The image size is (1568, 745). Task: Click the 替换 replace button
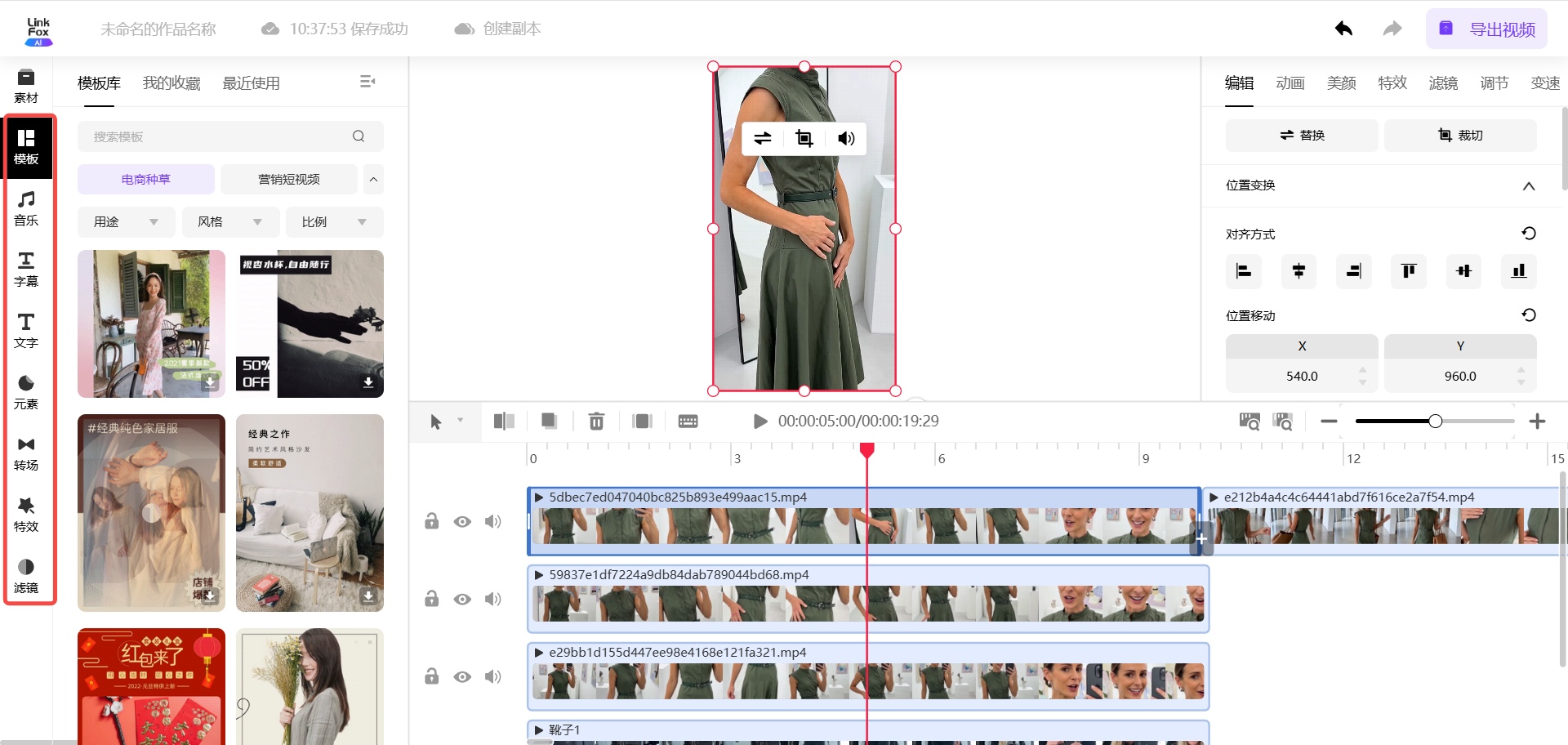[x=1302, y=135]
